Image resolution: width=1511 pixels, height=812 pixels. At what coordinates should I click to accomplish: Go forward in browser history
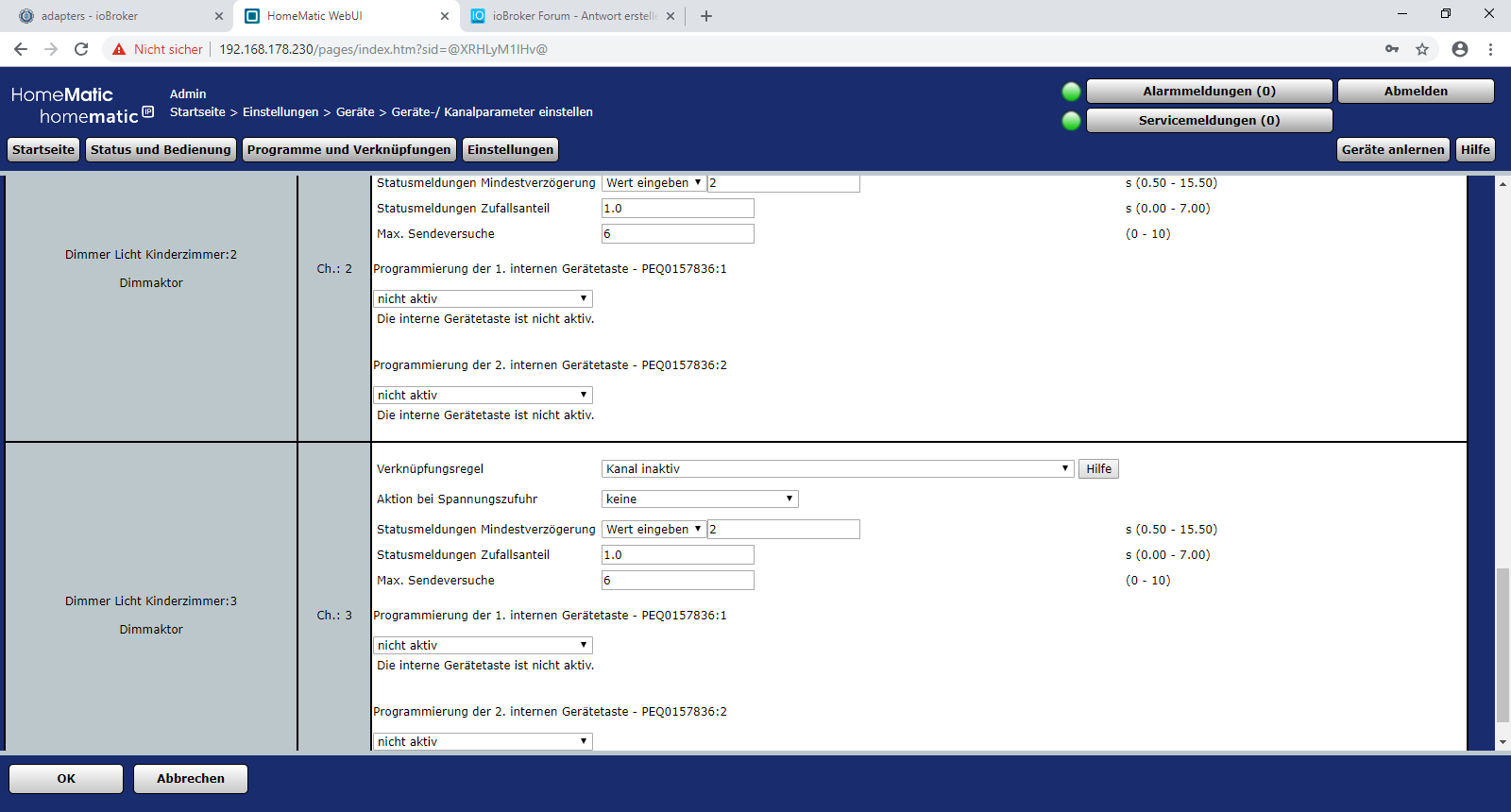point(51,49)
